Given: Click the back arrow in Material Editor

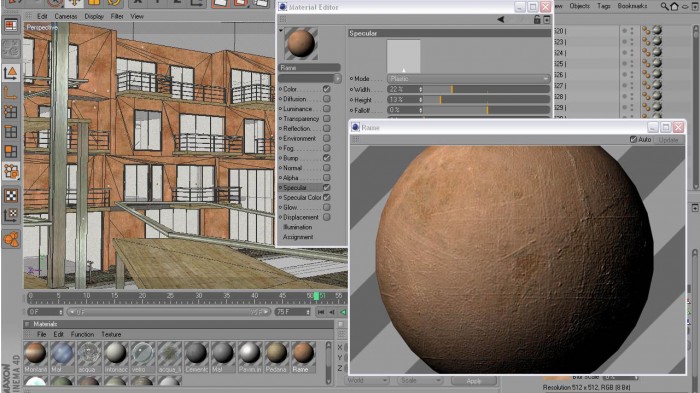Looking at the screenshot, I should point(501,20).
